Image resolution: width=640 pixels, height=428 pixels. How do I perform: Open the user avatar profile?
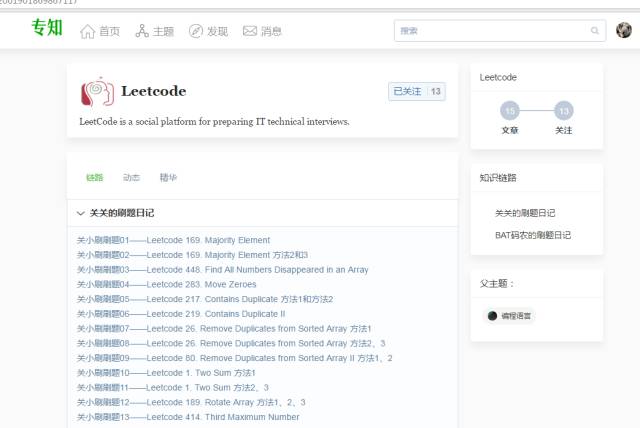click(624, 31)
